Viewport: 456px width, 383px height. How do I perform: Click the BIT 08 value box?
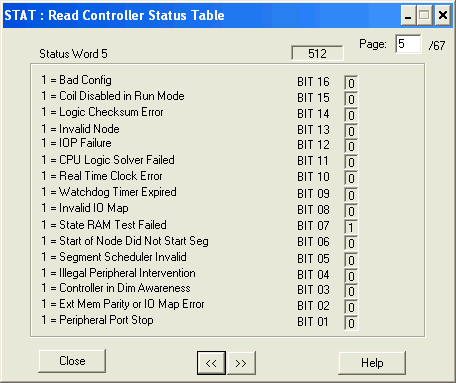click(351, 211)
